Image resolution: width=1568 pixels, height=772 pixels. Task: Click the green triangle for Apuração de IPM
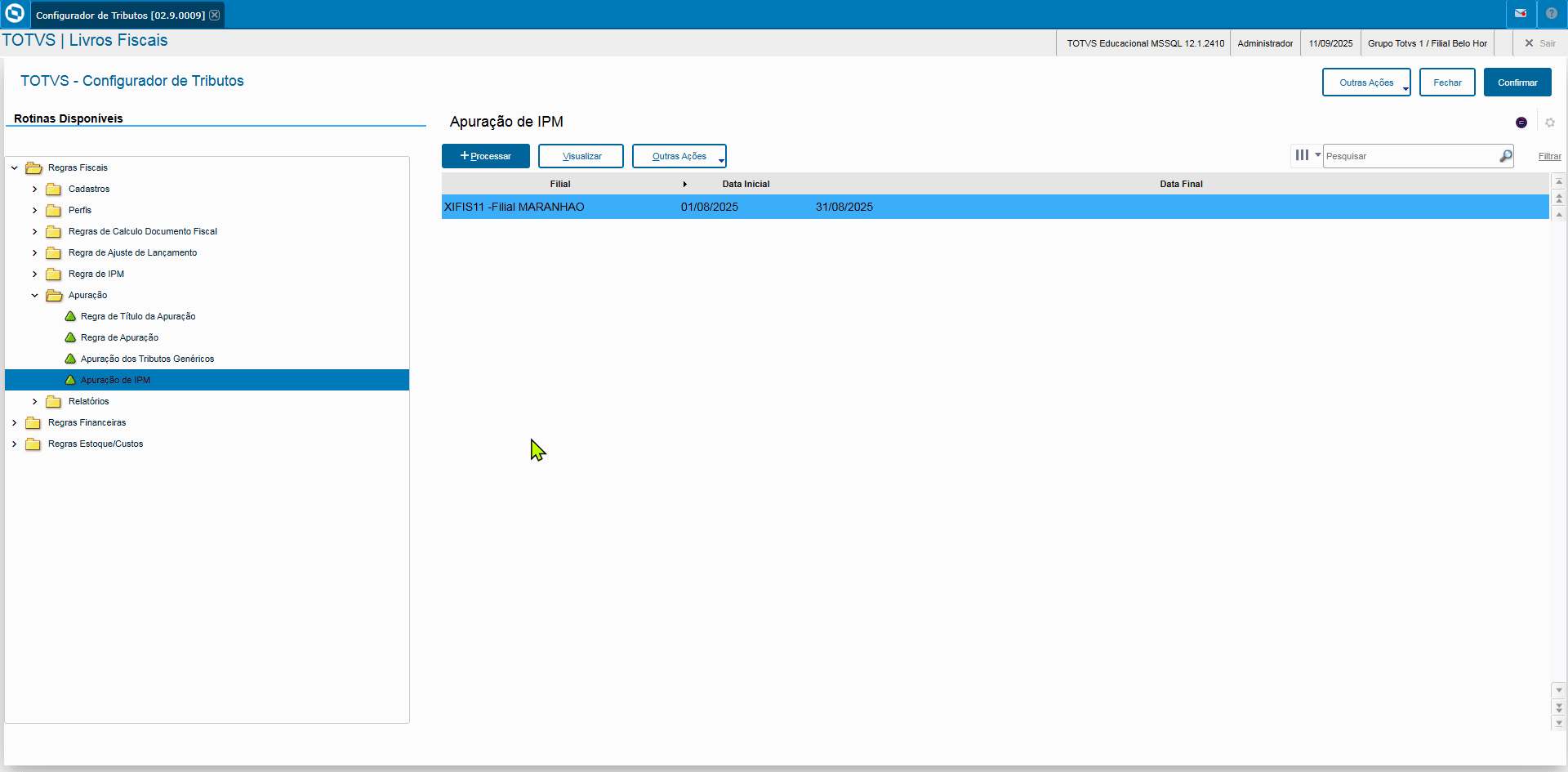coord(71,380)
